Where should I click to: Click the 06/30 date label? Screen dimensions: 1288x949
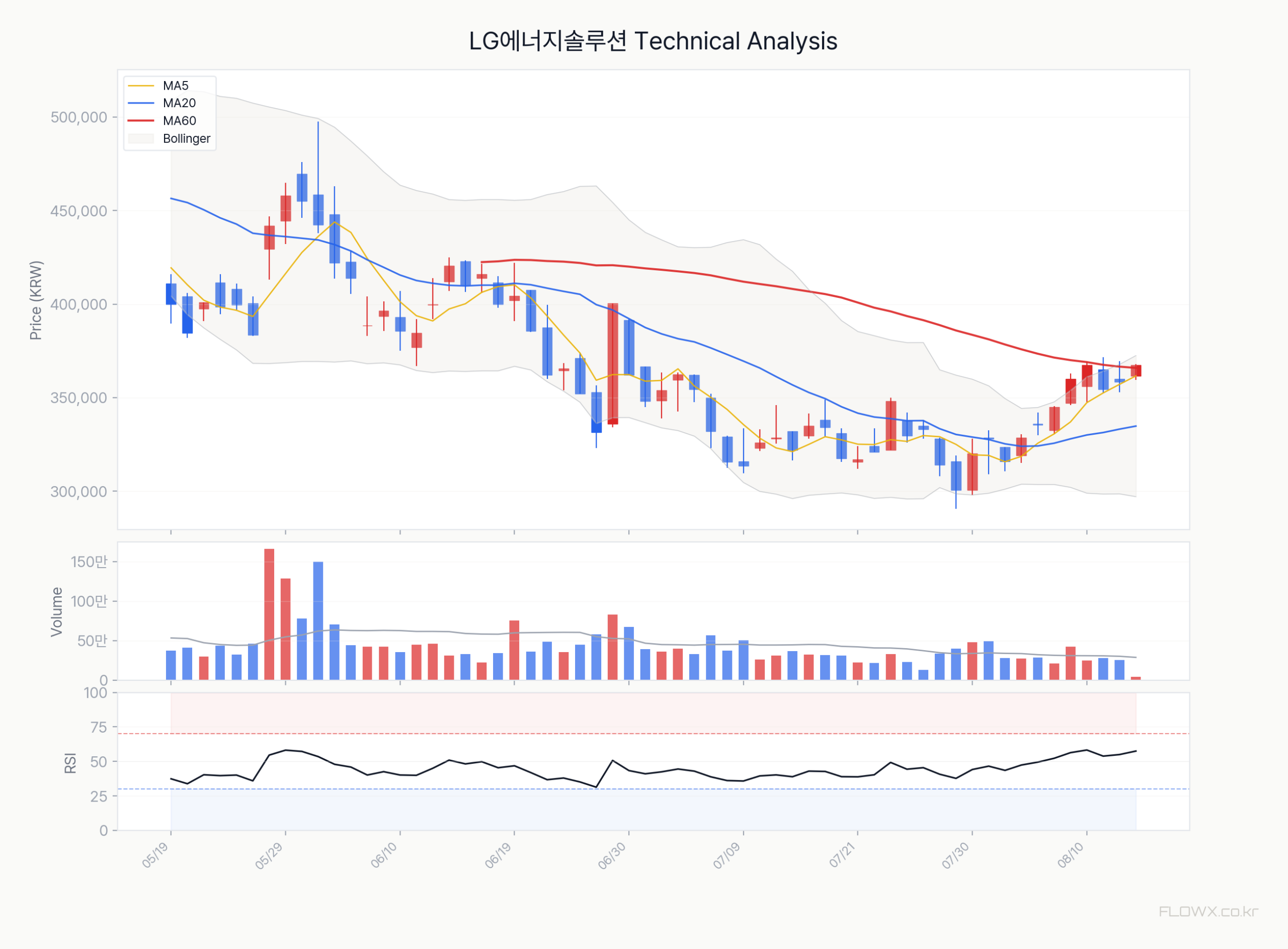(x=612, y=855)
